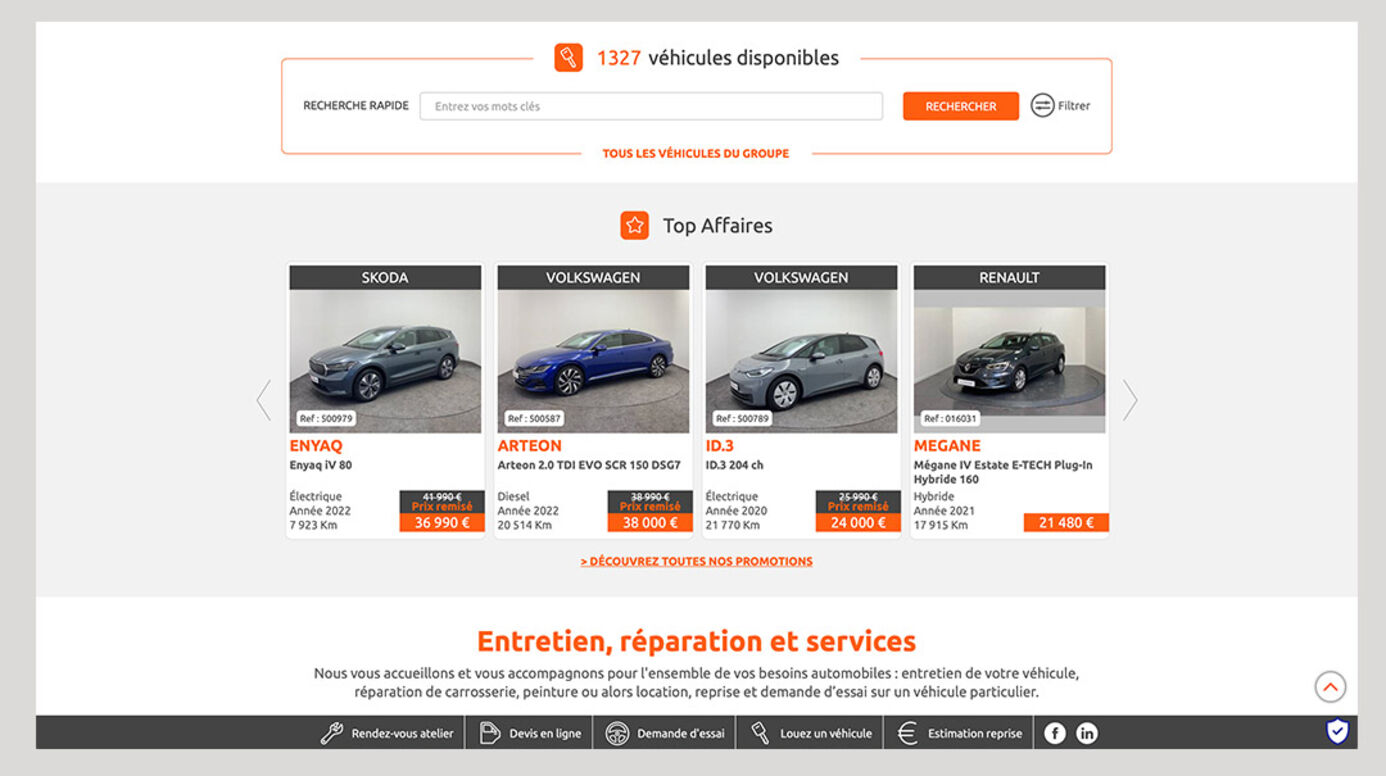Open Devis en ligne footer link
Image resolution: width=1386 pixels, height=776 pixels.
point(545,734)
